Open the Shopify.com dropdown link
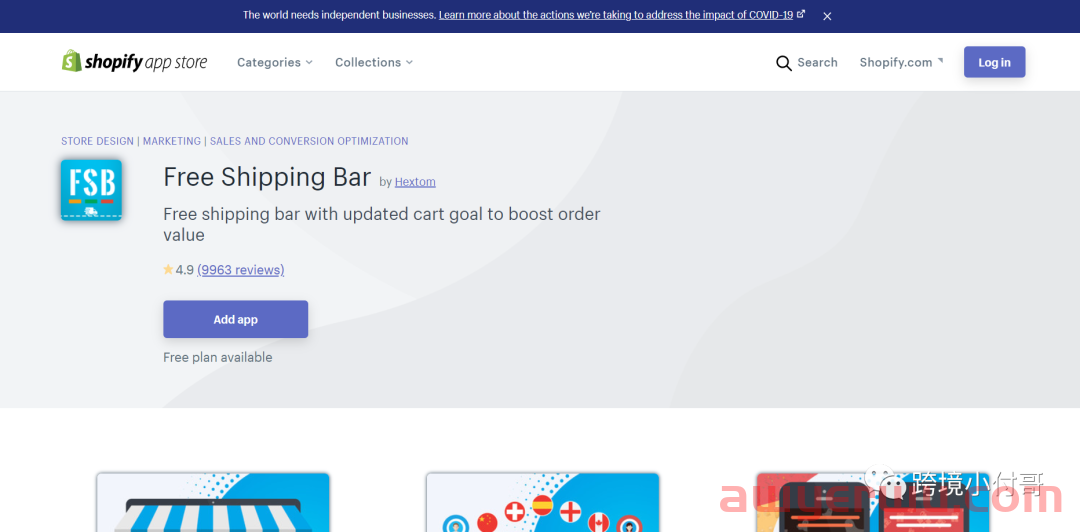This screenshot has width=1080, height=532. coord(901,62)
